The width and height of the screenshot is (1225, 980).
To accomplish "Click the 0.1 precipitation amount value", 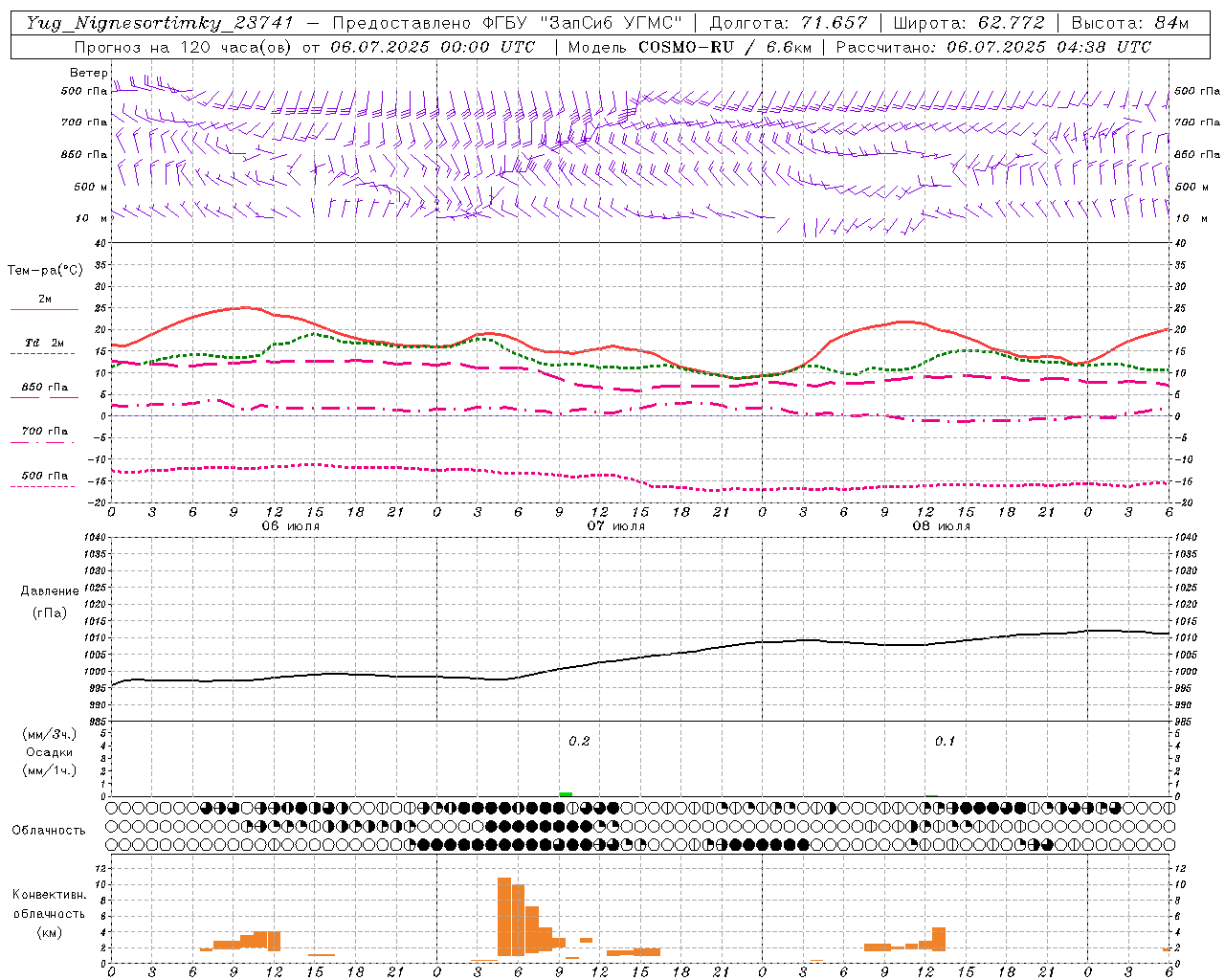I will pyautogui.click(x=945, y=742).
